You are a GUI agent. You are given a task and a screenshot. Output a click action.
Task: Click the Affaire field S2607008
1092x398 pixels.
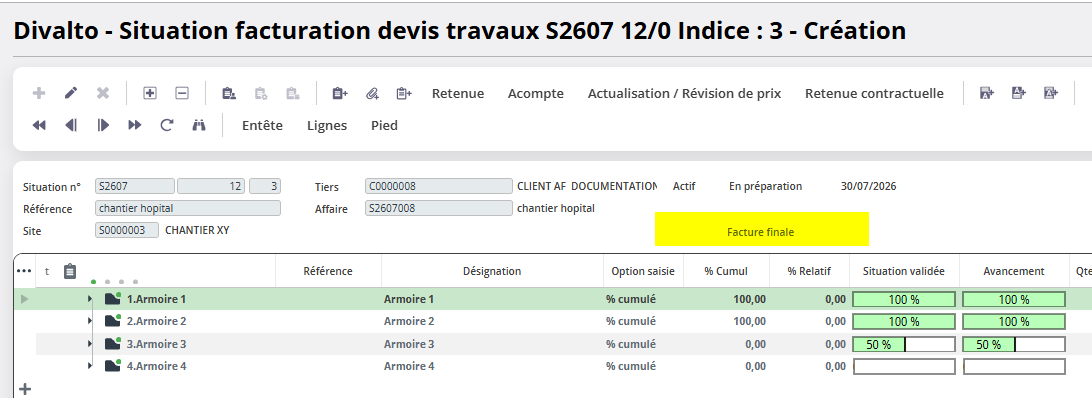coord(439,208)
